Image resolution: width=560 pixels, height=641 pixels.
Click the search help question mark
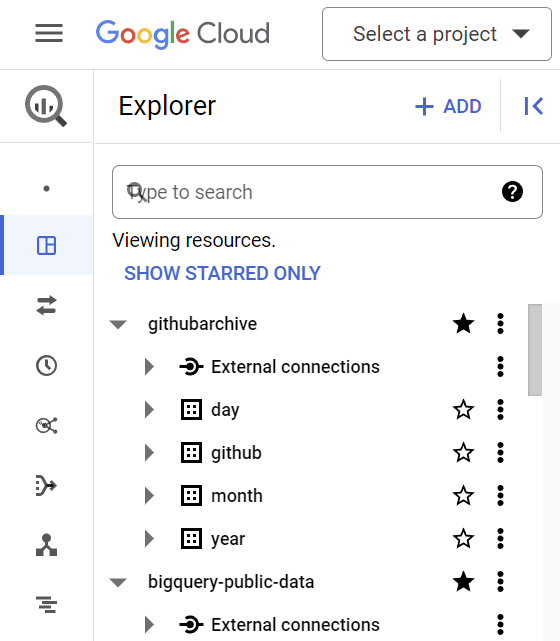click(x=512, y=192)
